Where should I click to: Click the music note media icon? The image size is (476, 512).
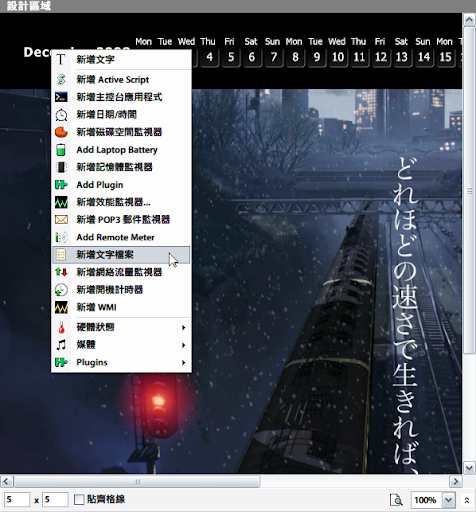[61, 345]
